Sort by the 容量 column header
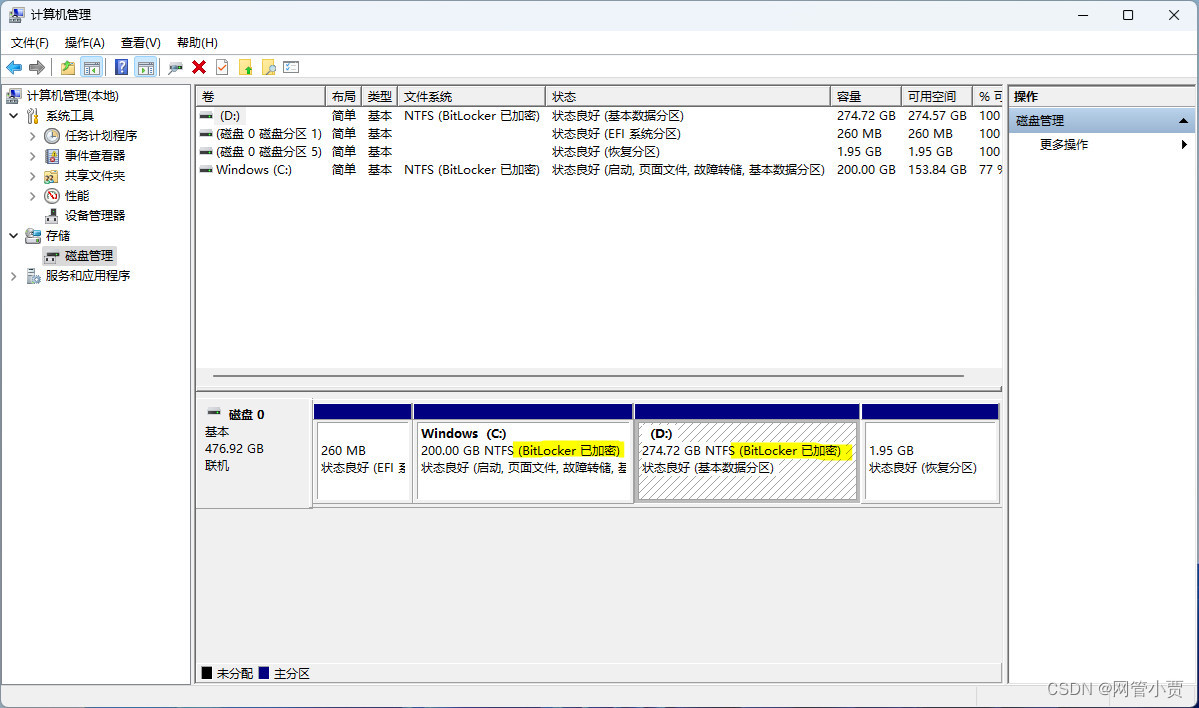This screenshot has height=708, width=1199. click(x=866, y=96)
